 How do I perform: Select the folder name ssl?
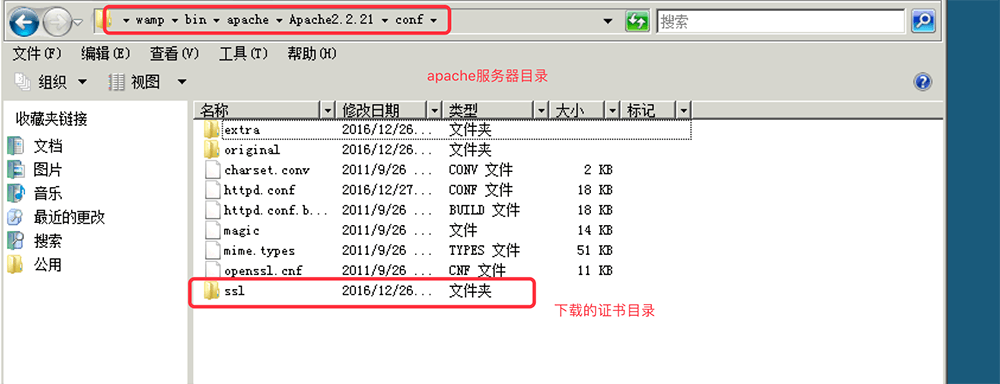235,292
